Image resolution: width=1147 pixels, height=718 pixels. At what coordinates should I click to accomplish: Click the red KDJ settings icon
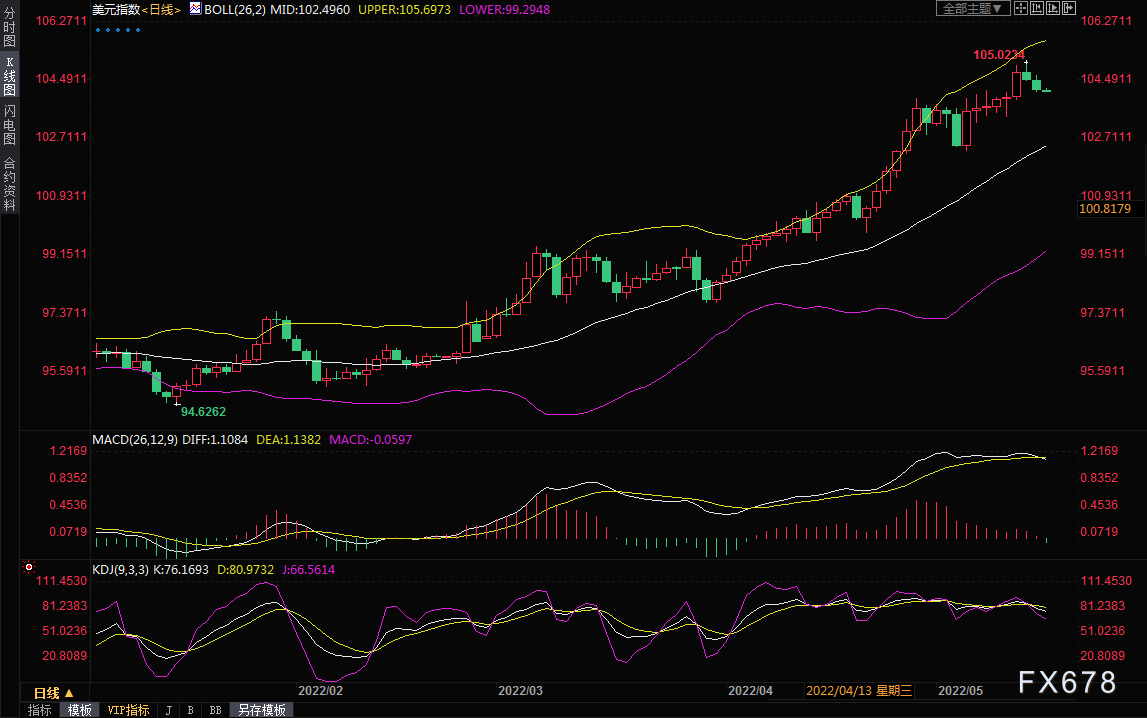coord(29,567)
